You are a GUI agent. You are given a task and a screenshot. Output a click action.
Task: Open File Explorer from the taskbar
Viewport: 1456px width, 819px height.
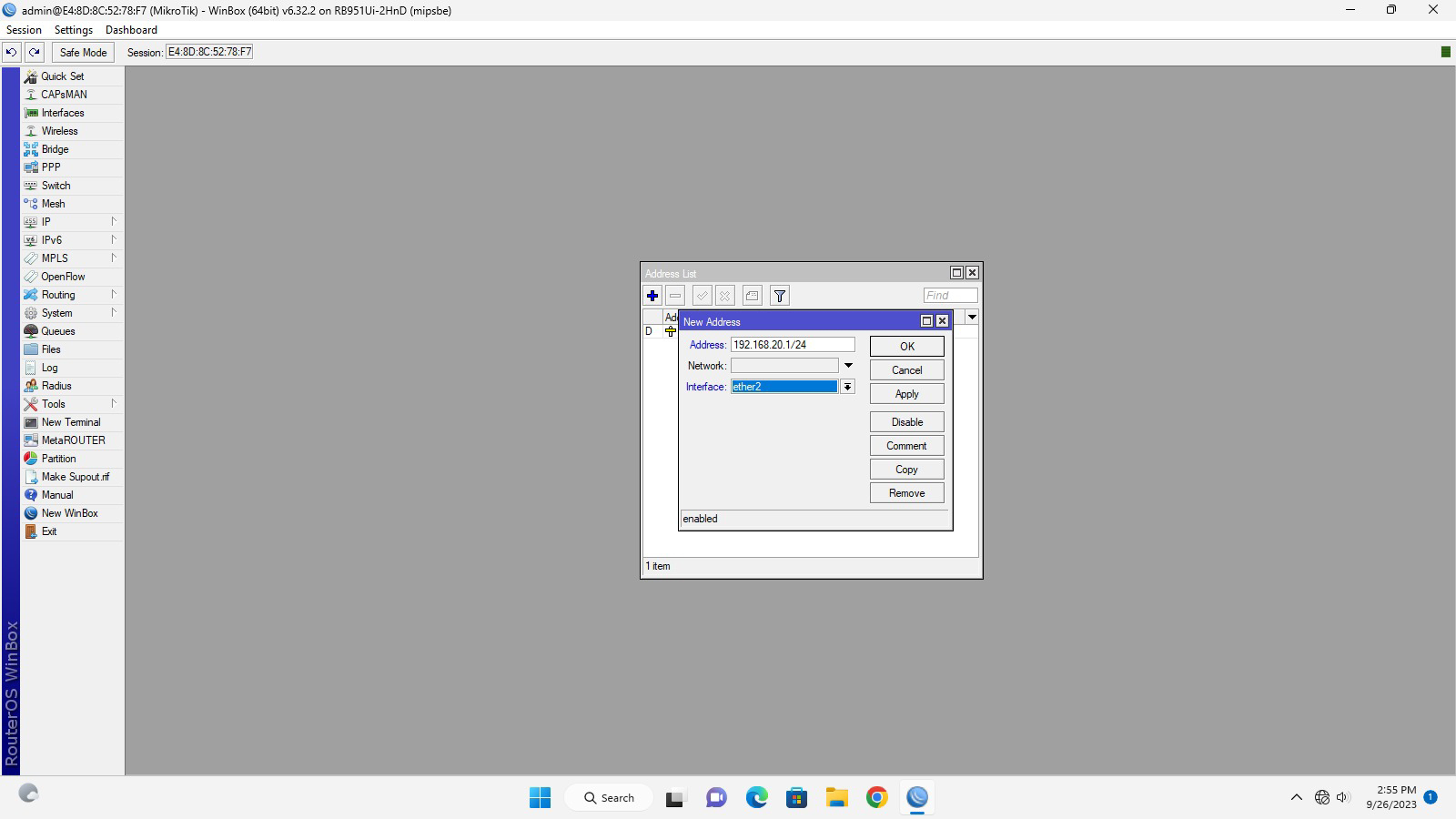[x=836, y=797]
